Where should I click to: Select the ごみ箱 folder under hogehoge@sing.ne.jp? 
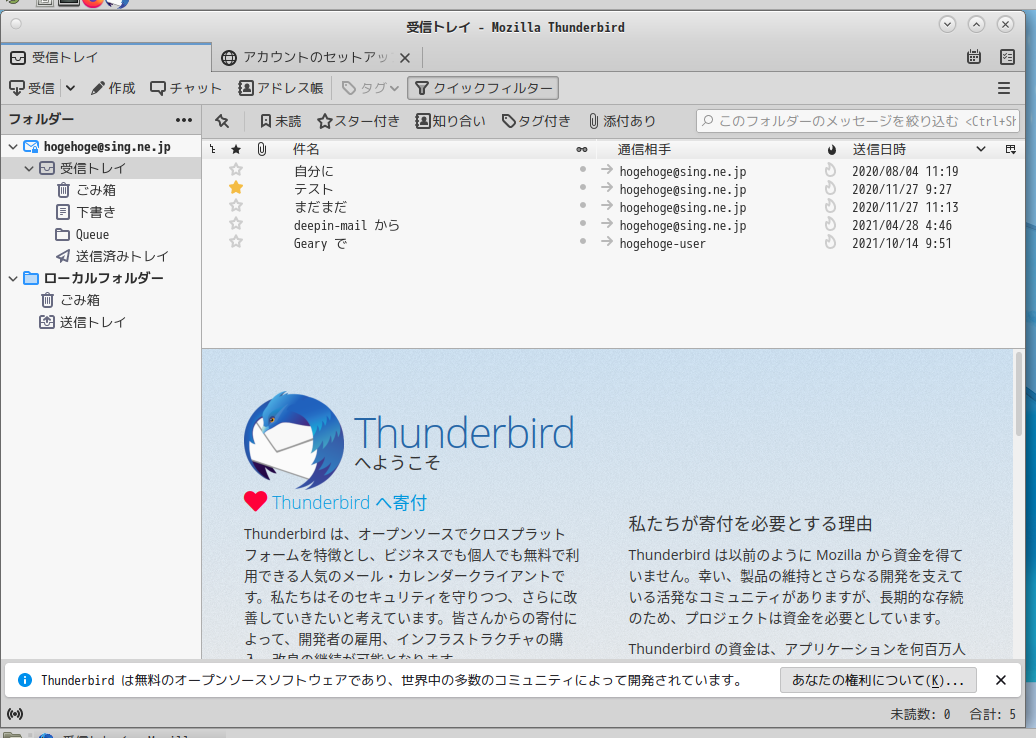96,190
